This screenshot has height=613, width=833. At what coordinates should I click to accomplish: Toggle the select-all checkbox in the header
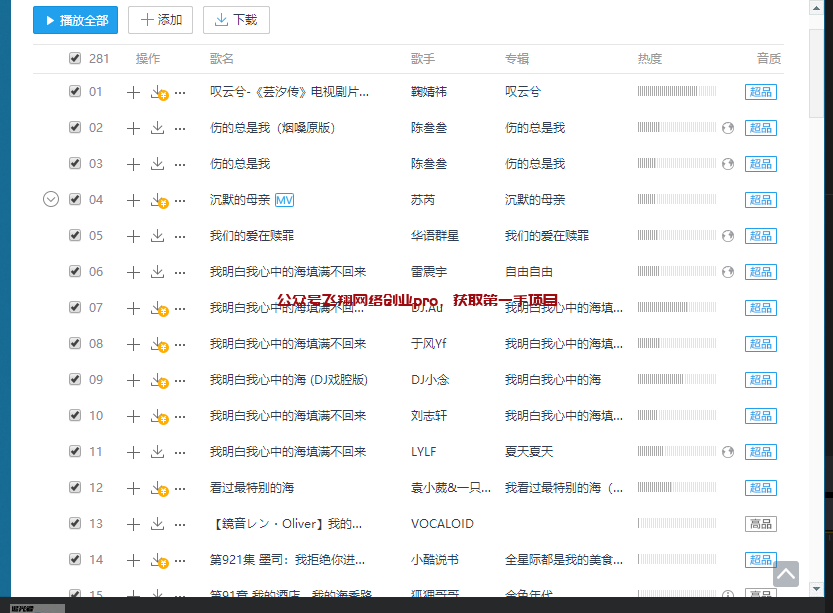pyautogui.click(x=75, y=59)
